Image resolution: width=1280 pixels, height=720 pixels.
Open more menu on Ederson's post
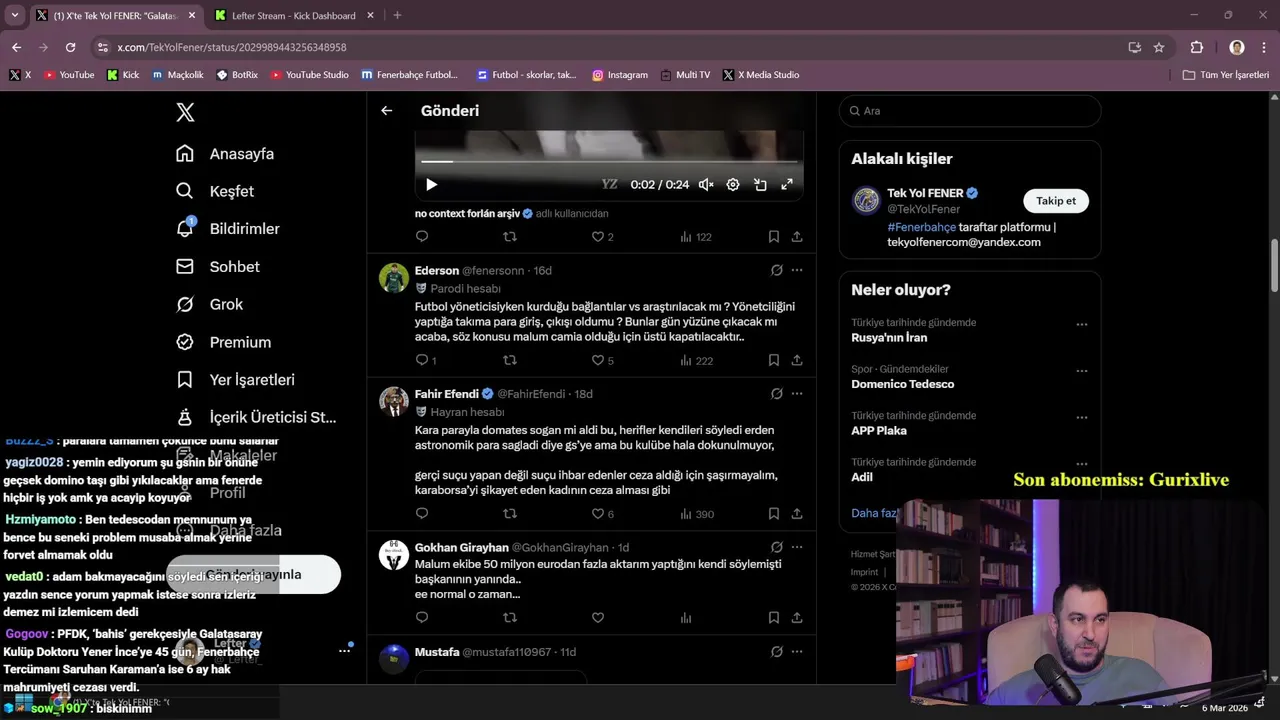(x=797, y=270)
